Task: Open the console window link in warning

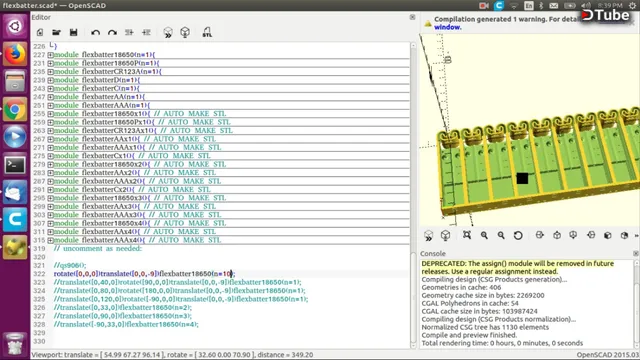Action: point(447,27)
